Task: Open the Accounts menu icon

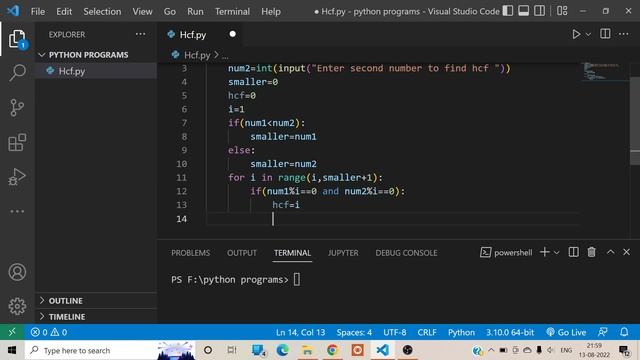Action: pos(17,272)
